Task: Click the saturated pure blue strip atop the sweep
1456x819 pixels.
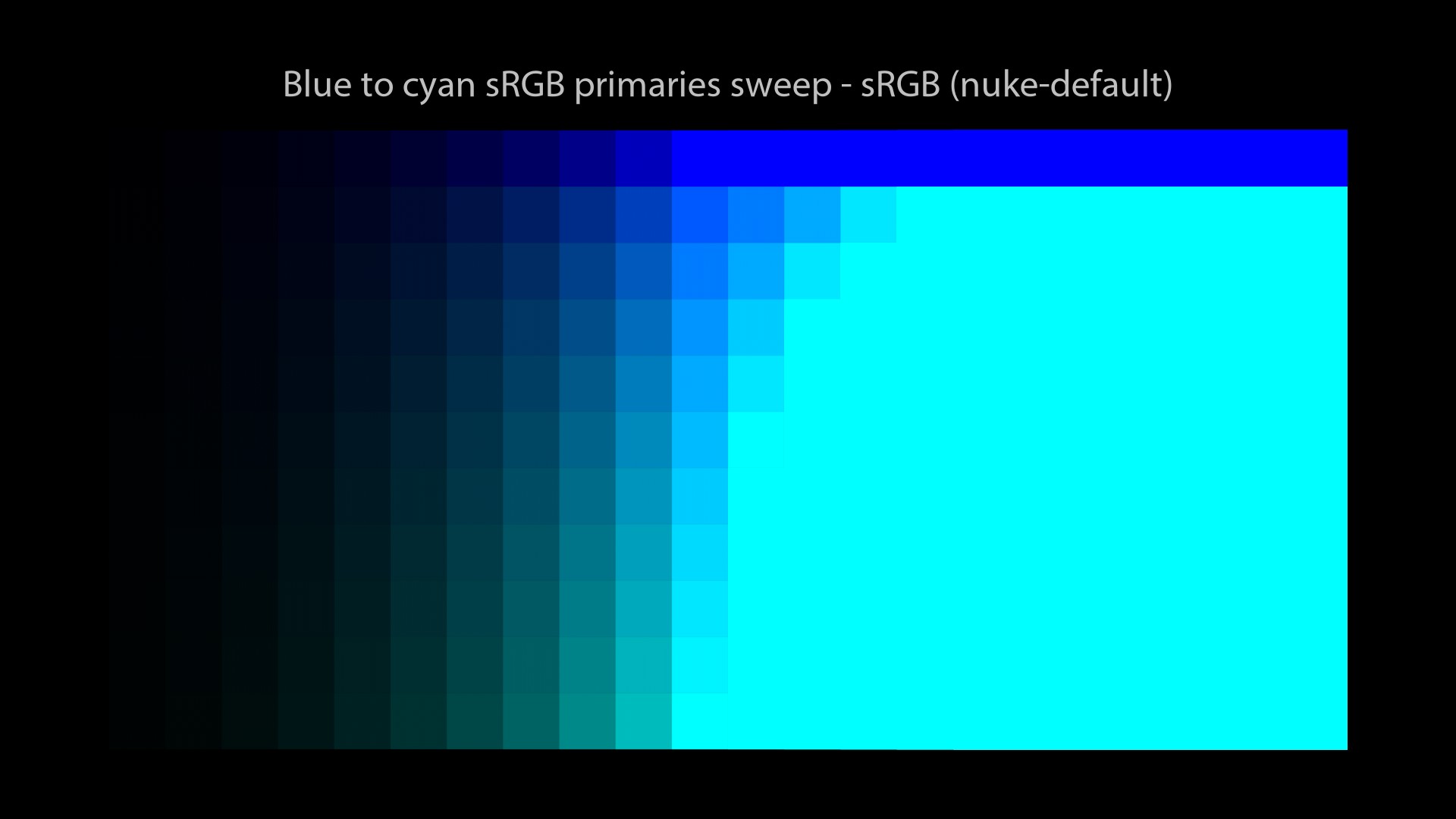Action: pos(1009,158)
